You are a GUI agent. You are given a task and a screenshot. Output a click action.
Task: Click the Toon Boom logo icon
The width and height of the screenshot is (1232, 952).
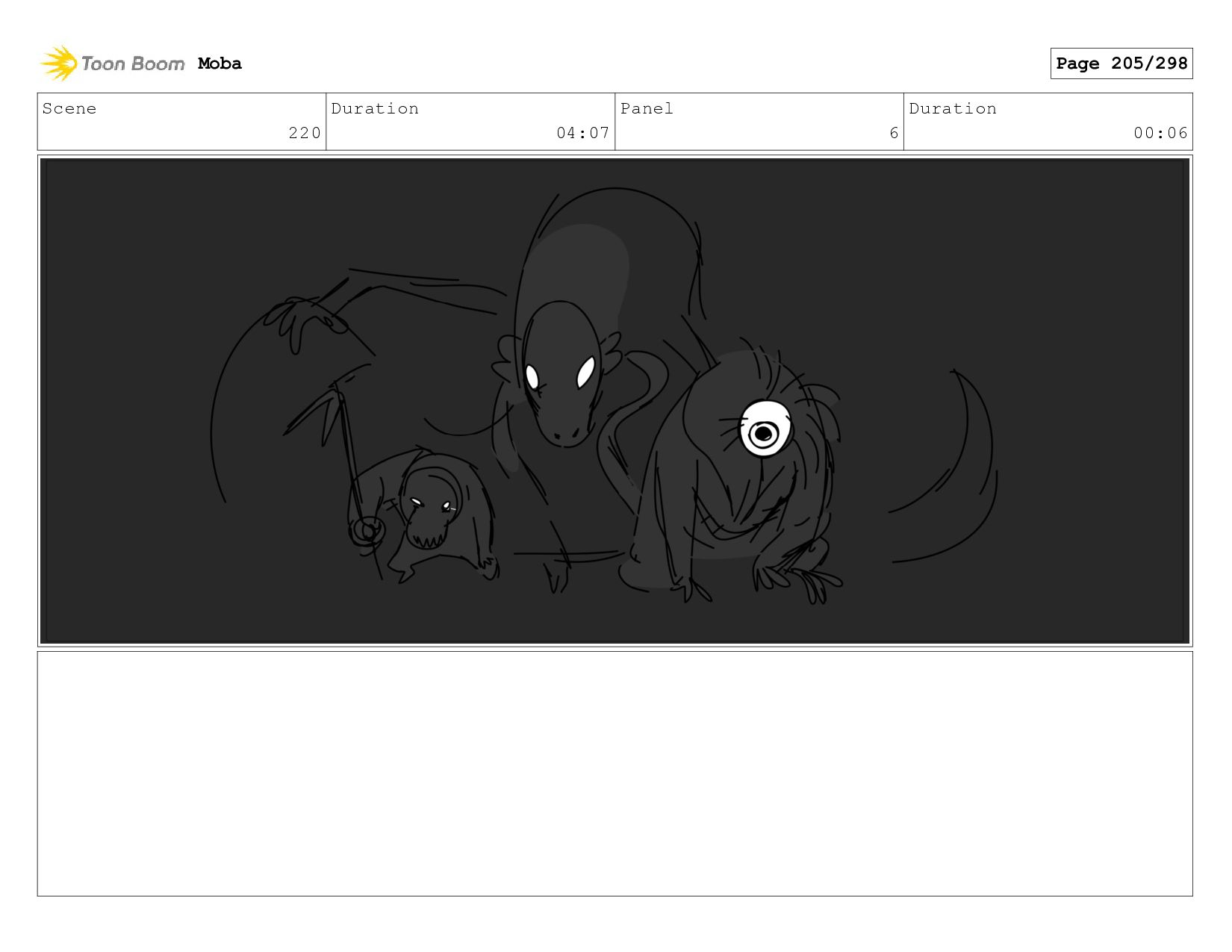[x=58, y=63]
